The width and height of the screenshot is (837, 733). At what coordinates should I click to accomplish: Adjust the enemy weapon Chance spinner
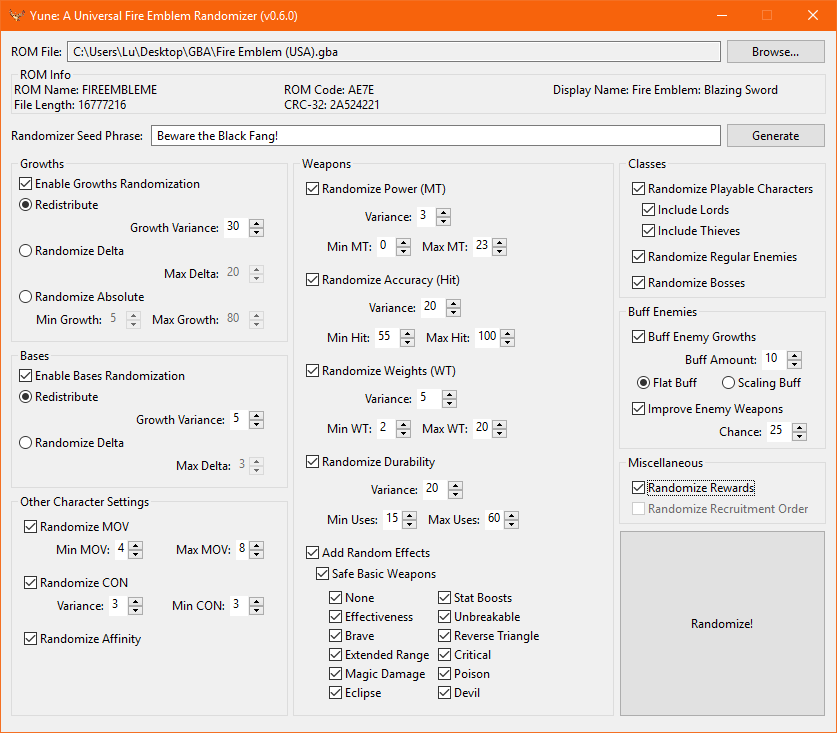coord(799,431)
